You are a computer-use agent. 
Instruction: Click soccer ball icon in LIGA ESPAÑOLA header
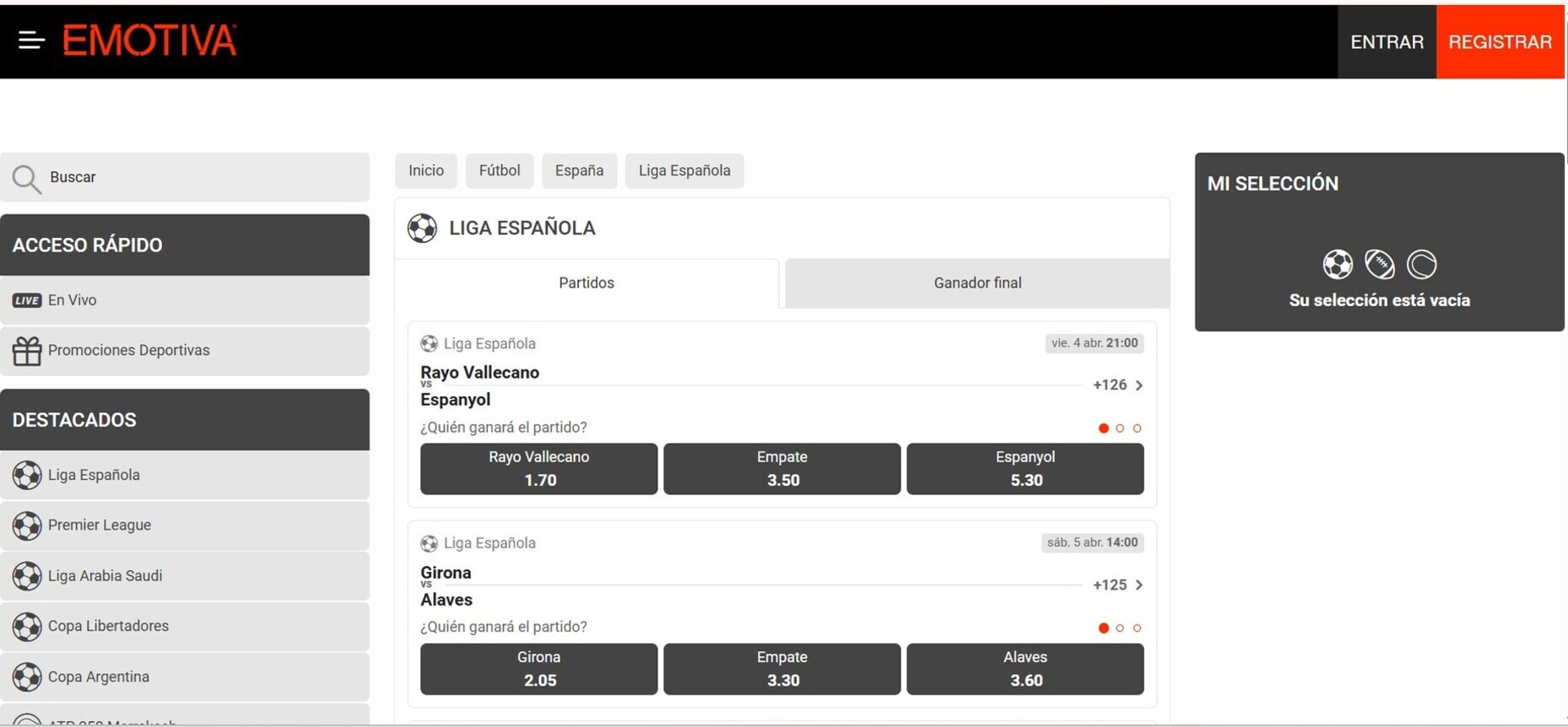coord(422,228)
